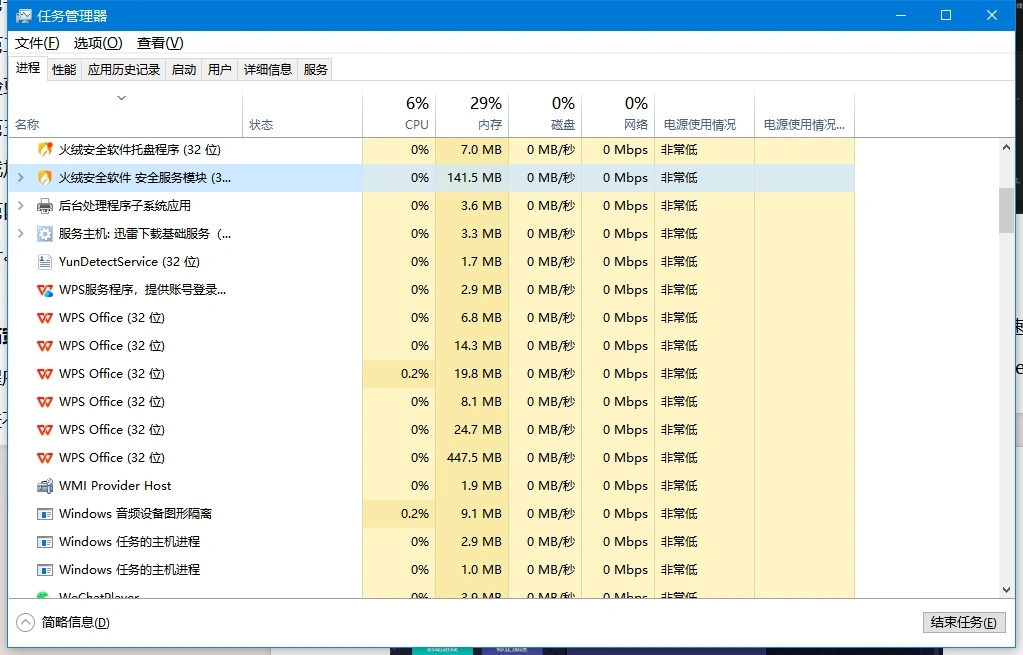
Task: Click the 名称 column sort arrow
Action: pyautogui.click(x=122, y=99)
